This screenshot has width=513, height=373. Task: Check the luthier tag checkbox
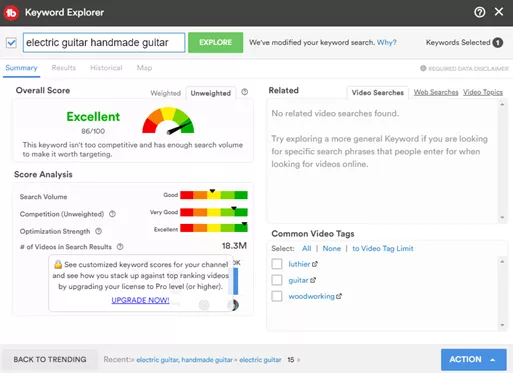click(277, 264)
